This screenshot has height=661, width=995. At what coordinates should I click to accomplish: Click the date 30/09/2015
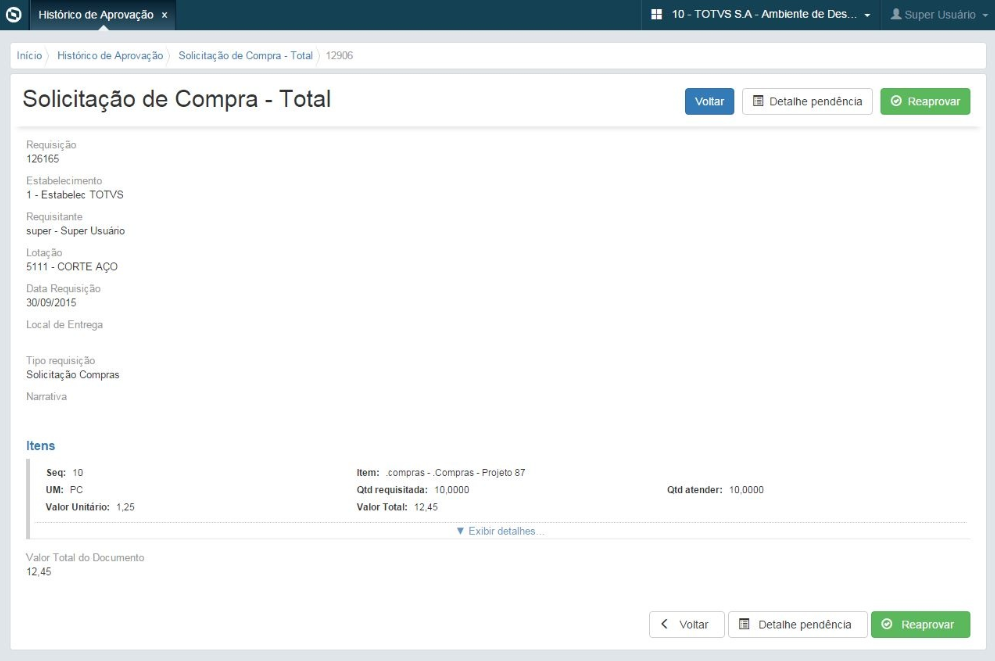51,303
